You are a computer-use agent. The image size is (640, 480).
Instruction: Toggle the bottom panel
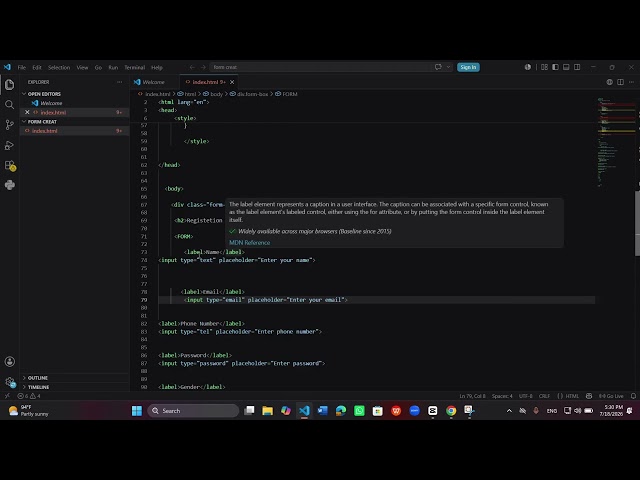pyautogui.click(x=566, y=67)
